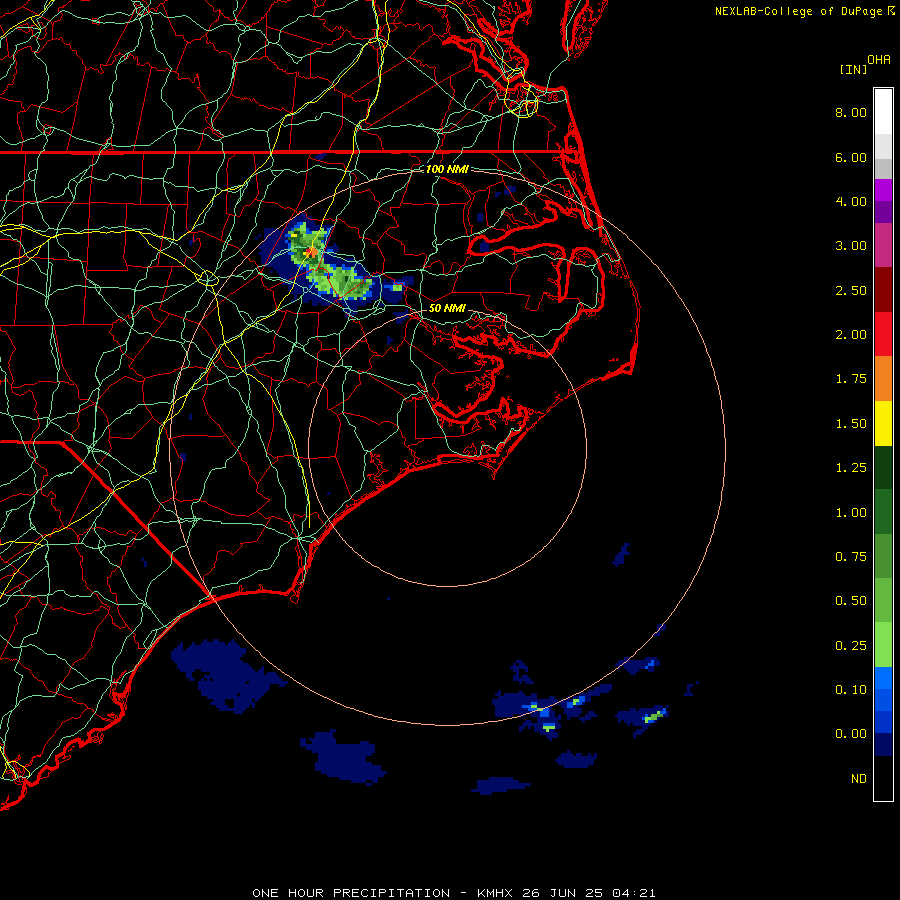900x900 pixels.
Task: Select the bright magenta swatch in the color scale
Action: click(883, 190)
